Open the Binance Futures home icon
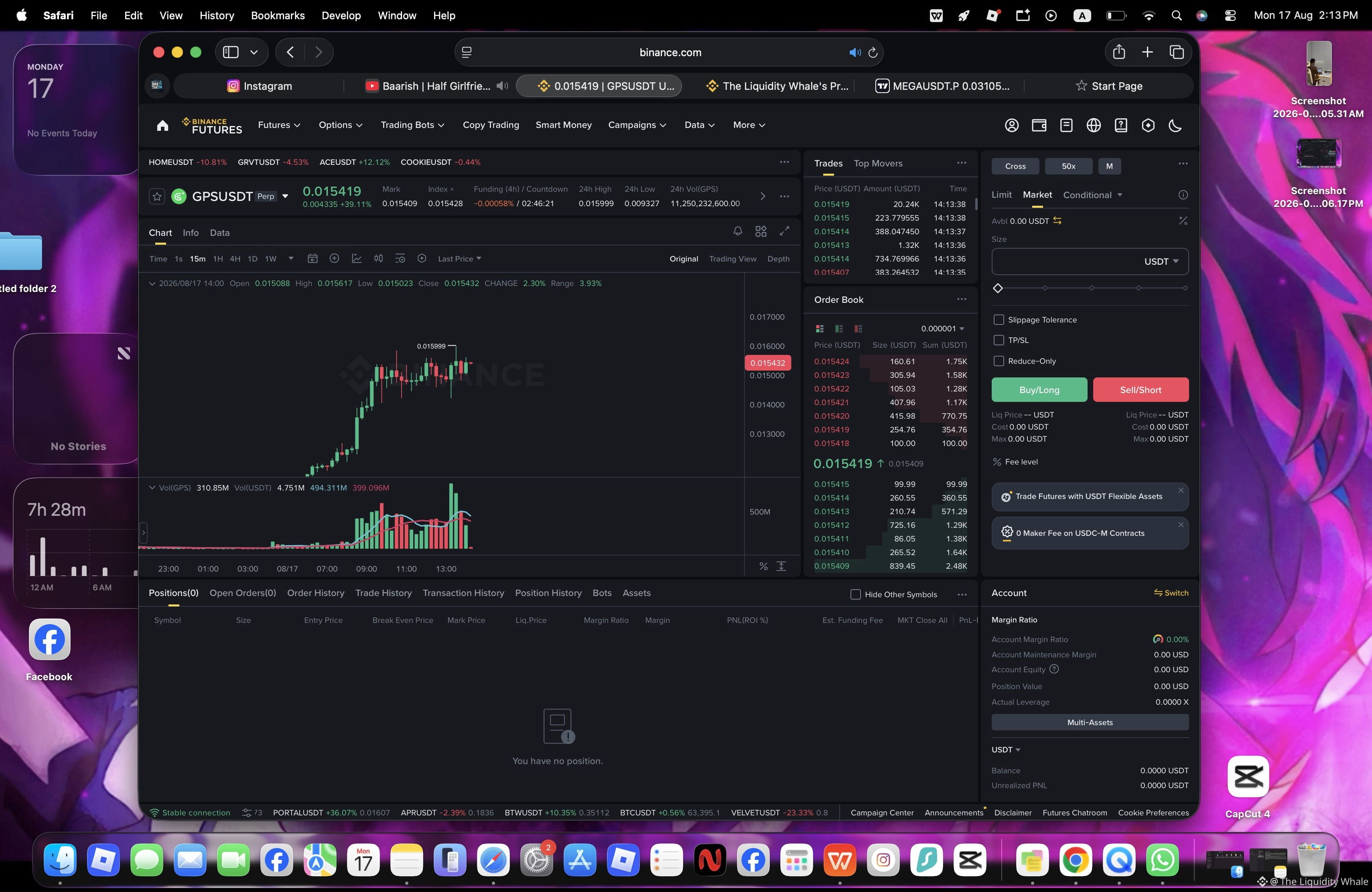 click(162, 125)
